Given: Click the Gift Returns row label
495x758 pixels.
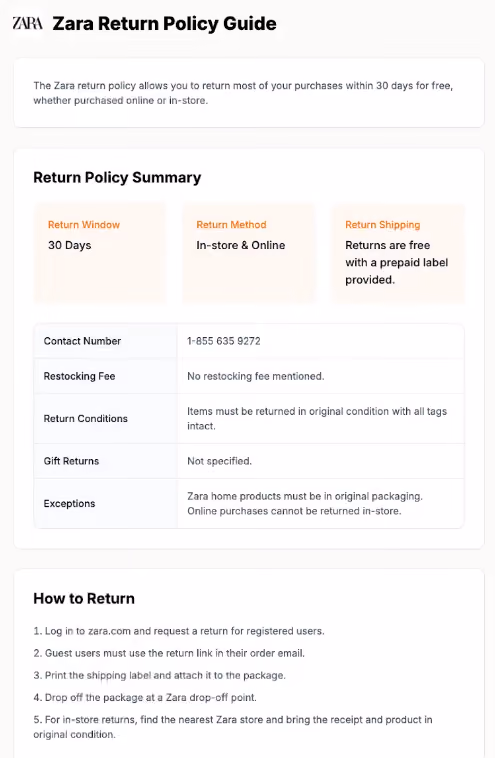Looking at the screenshot, I should (x=71, y=461).
